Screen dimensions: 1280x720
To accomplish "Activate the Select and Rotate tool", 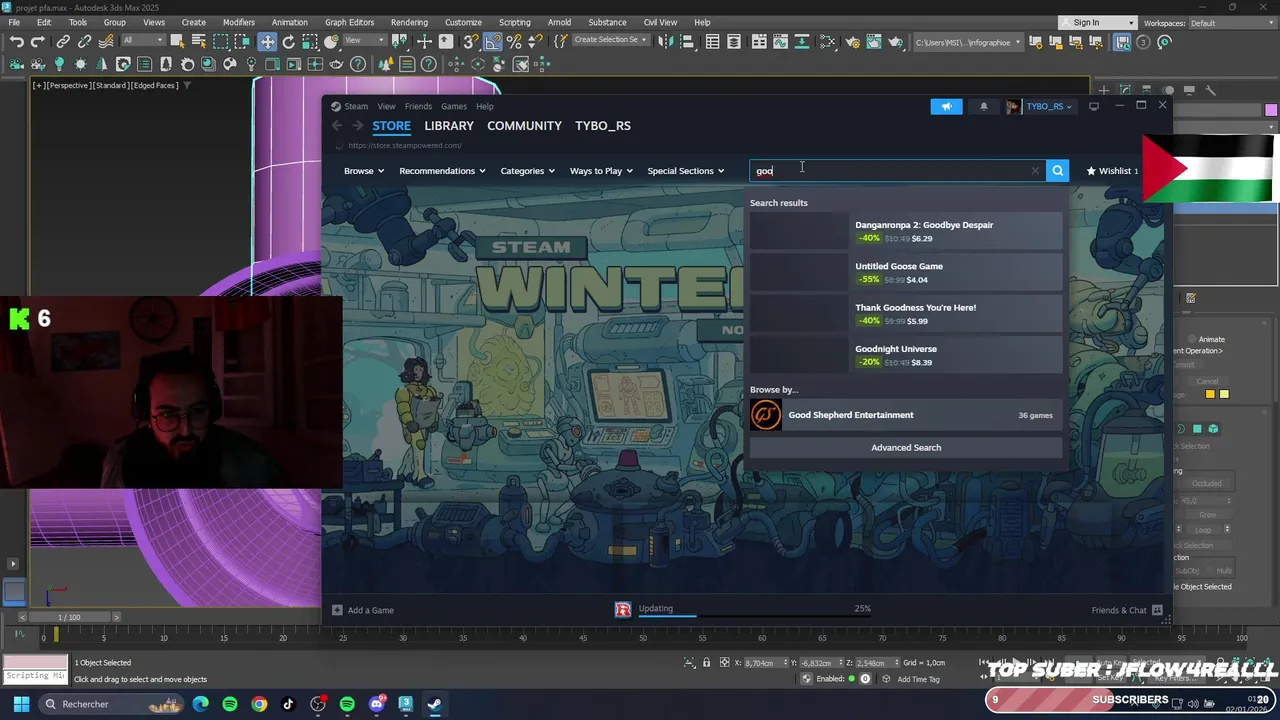I will click(288, 42).
